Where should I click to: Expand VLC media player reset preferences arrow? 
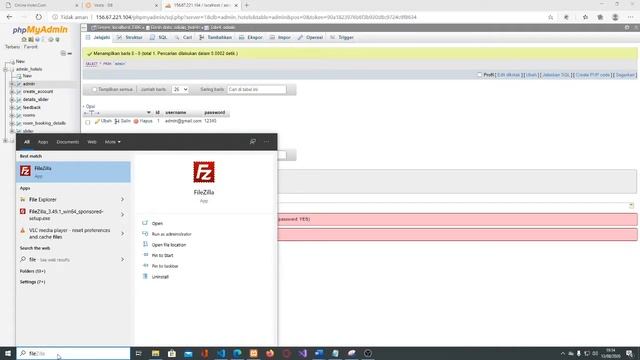122,233
